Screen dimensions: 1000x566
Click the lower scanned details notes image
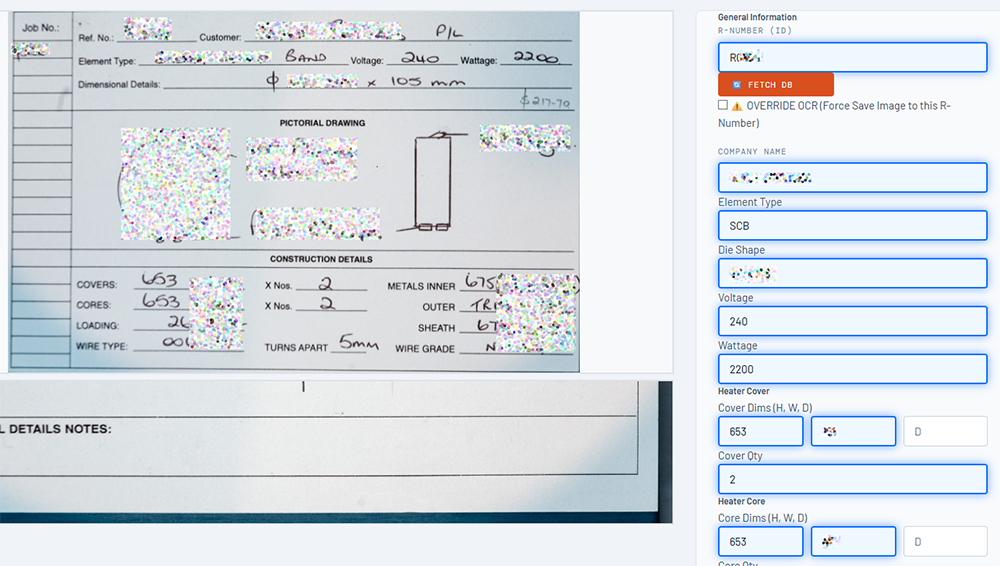[336, 452]
